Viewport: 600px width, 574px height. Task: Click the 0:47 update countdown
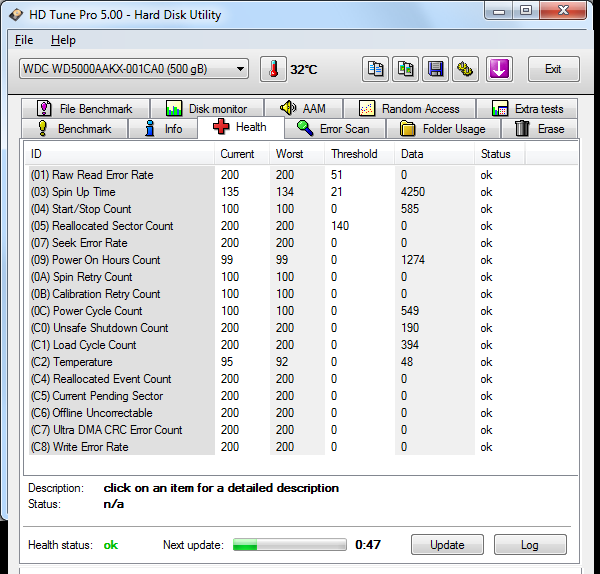click(x=368, y=545)
